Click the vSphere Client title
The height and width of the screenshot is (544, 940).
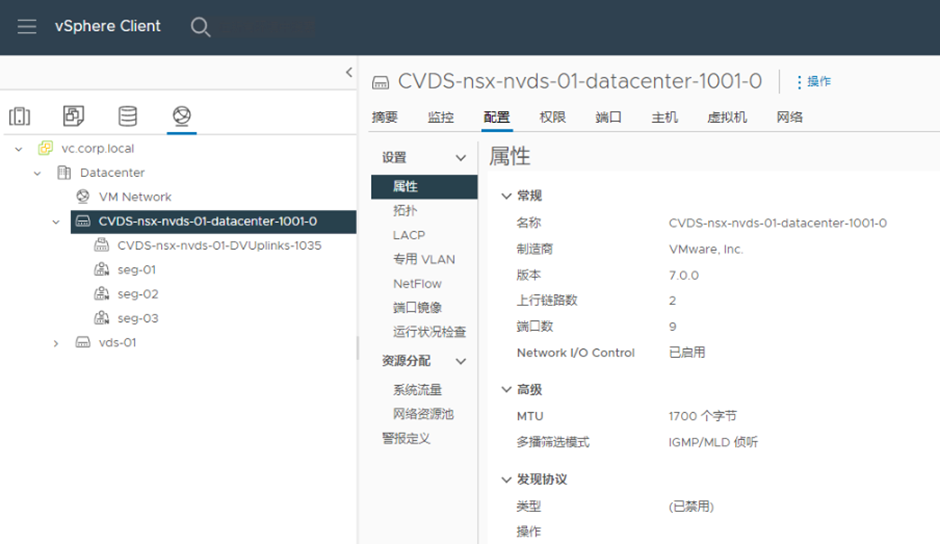tap(108, 26)
